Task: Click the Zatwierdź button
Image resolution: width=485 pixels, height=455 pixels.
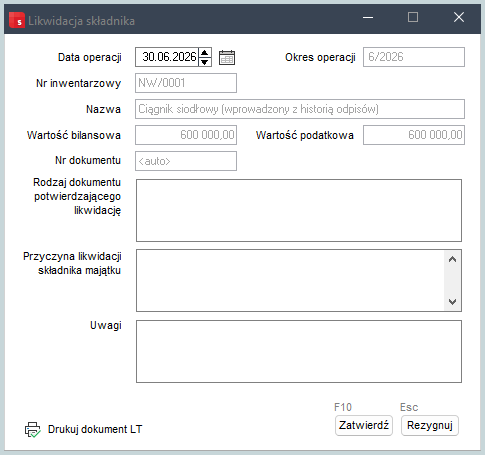Action: (x=364, y=425)
